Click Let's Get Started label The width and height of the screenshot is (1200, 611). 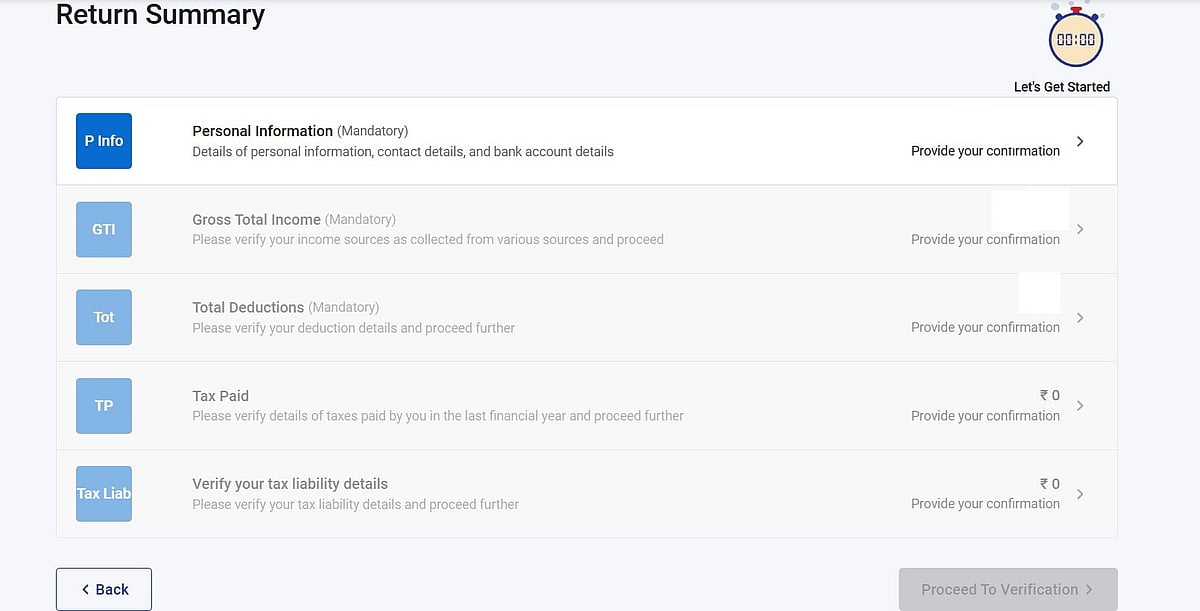1062,87
